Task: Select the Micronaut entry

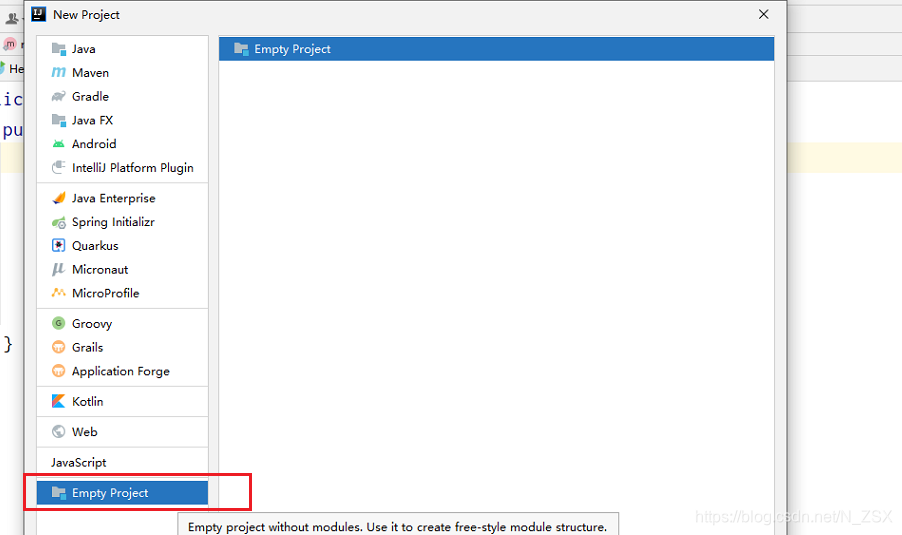Action: 123,269
